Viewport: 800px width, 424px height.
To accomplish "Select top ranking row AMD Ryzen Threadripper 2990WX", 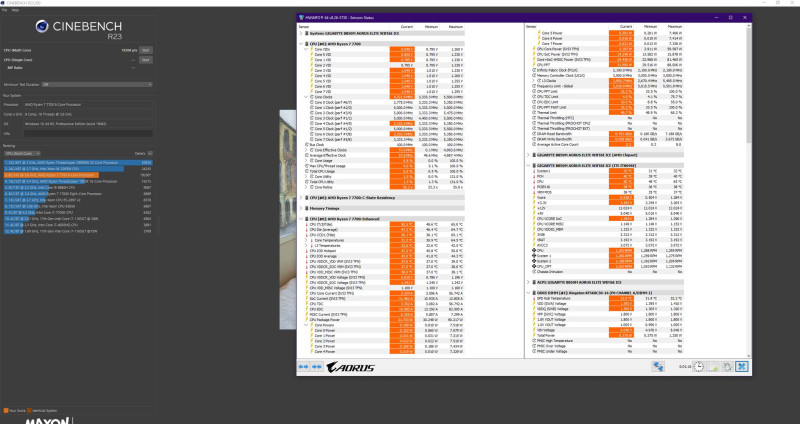I will pos(78,163).
